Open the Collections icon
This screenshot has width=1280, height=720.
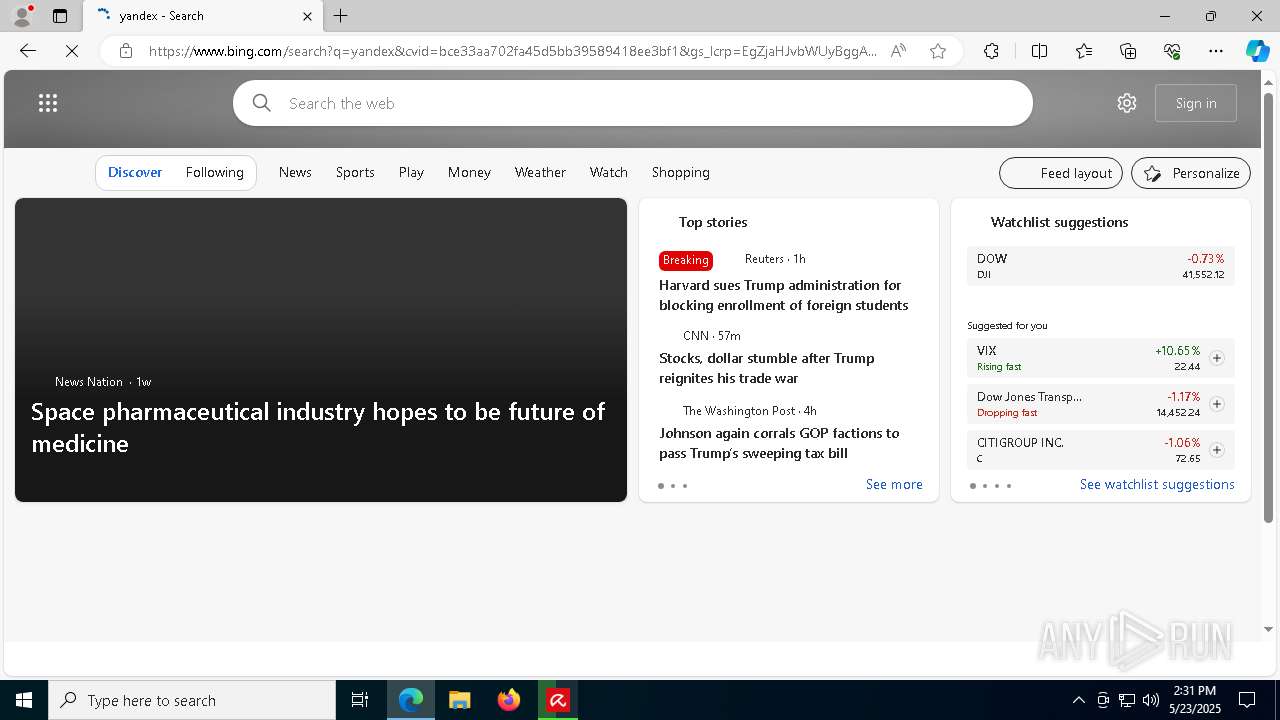click(x=1128, y=51)
